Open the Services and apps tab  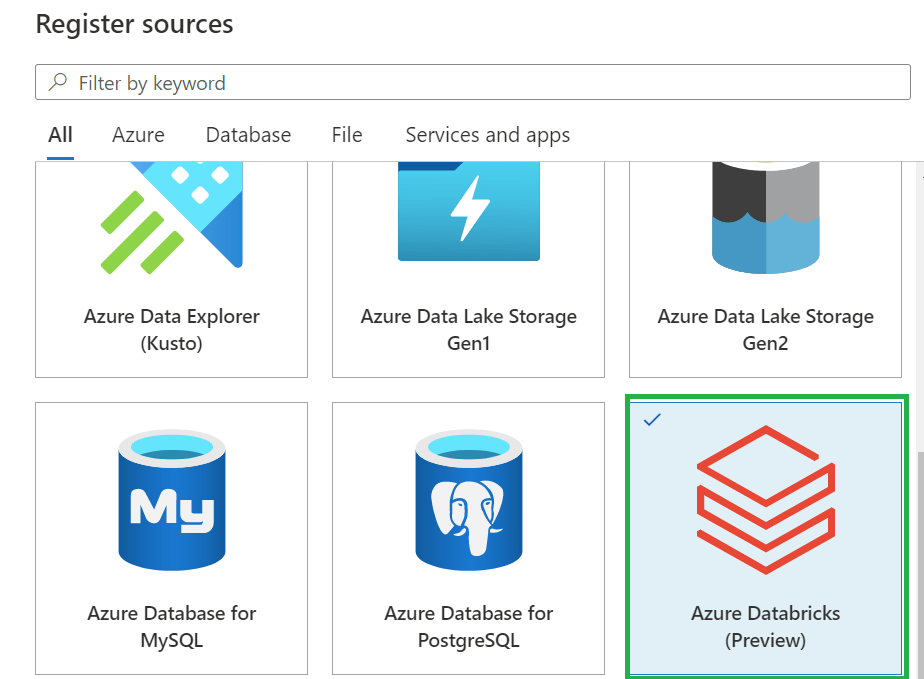[x=487, y=135]
